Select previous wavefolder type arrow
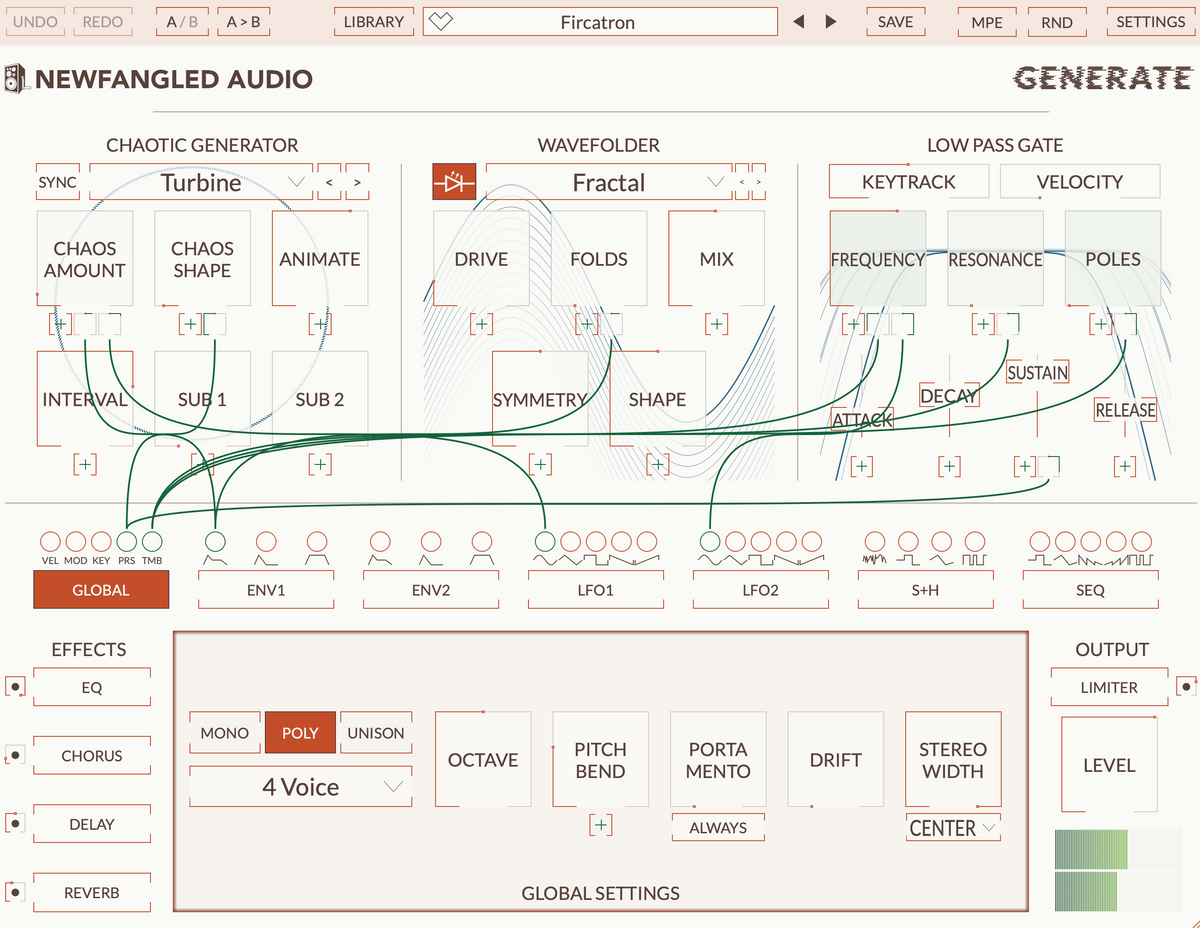Screen dimensions: 1200x928 point(741,183)
